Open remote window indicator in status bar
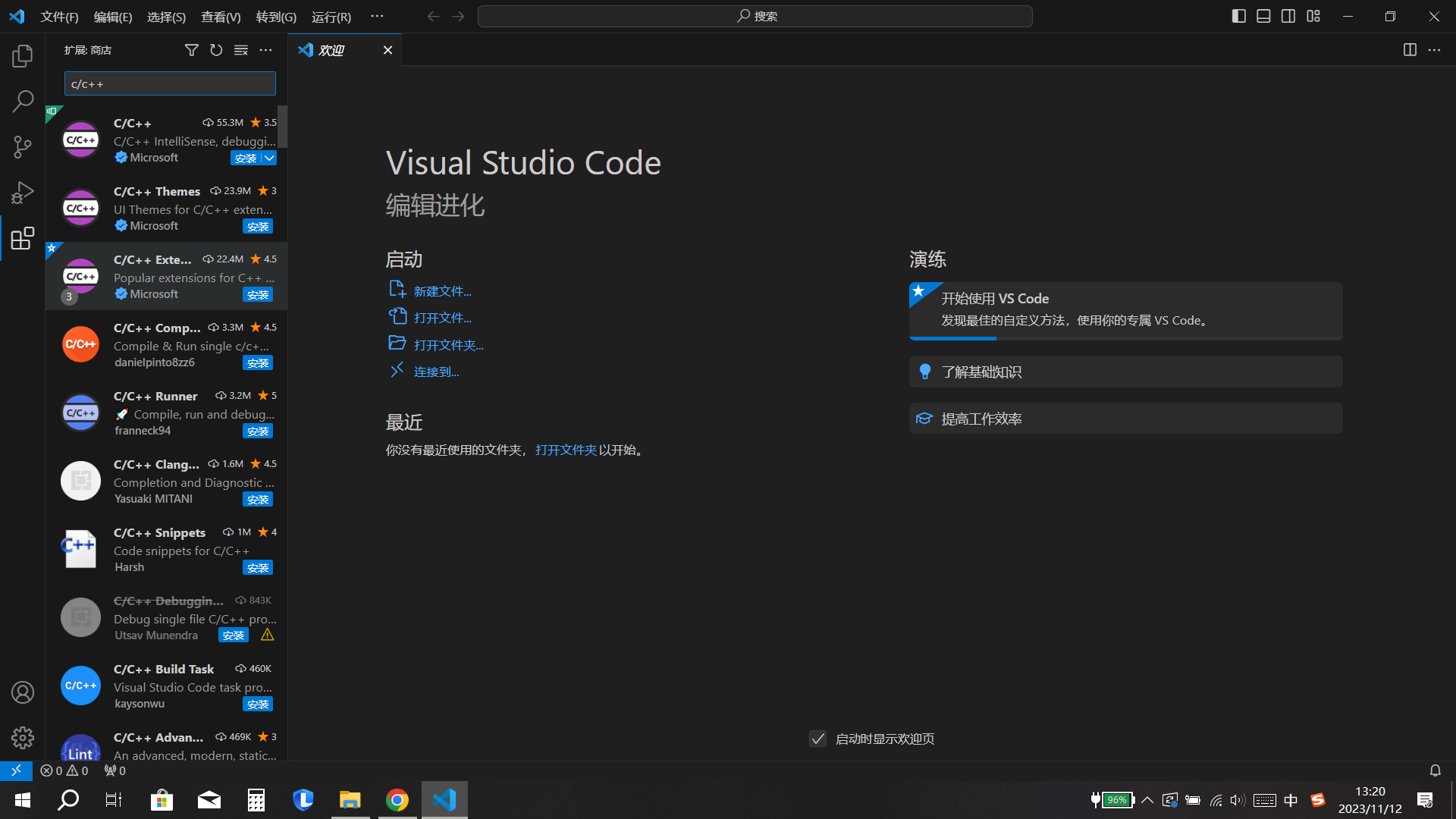Image resolution: width=1456 pixels, height=819 pixels. tap(16, 770)
